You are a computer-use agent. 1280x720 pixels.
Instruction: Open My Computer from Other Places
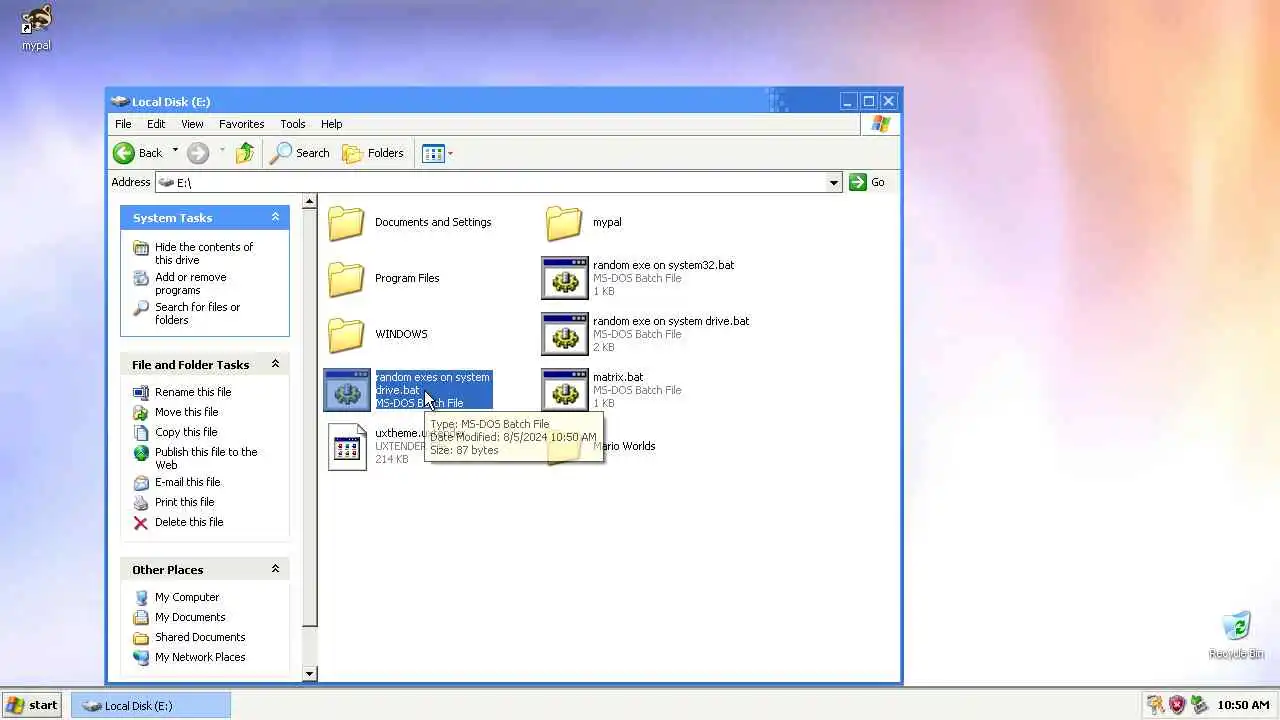[x=187, y=597]
